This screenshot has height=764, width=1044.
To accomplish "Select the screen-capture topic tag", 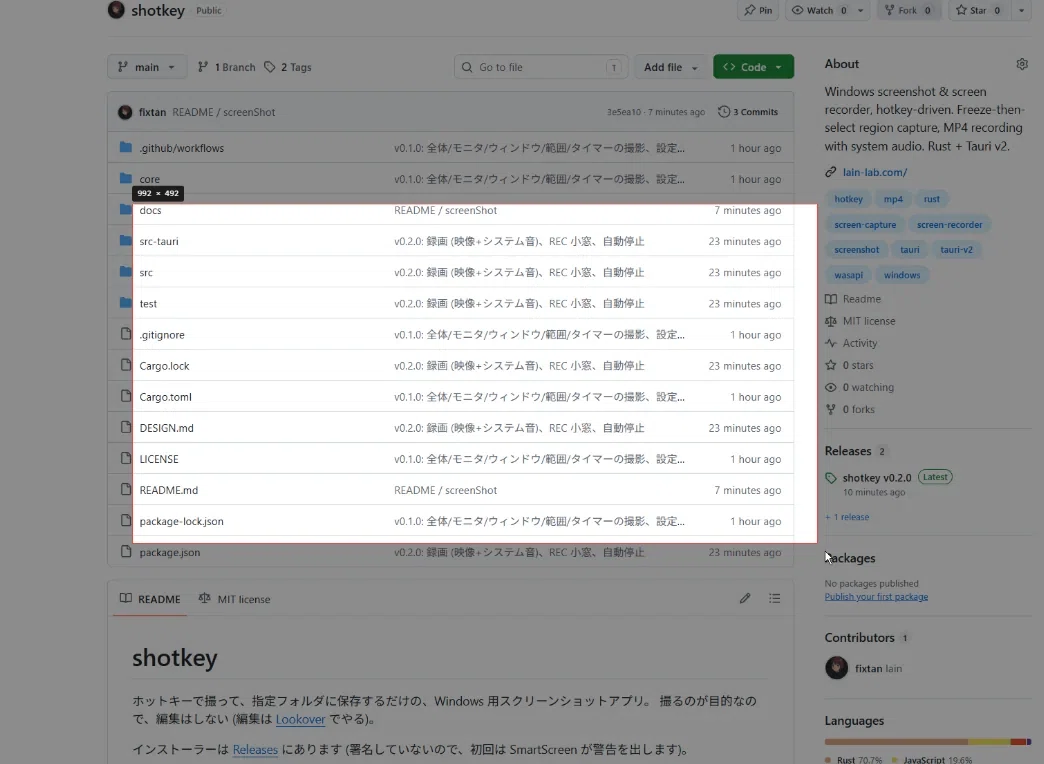I will (865, 224).
